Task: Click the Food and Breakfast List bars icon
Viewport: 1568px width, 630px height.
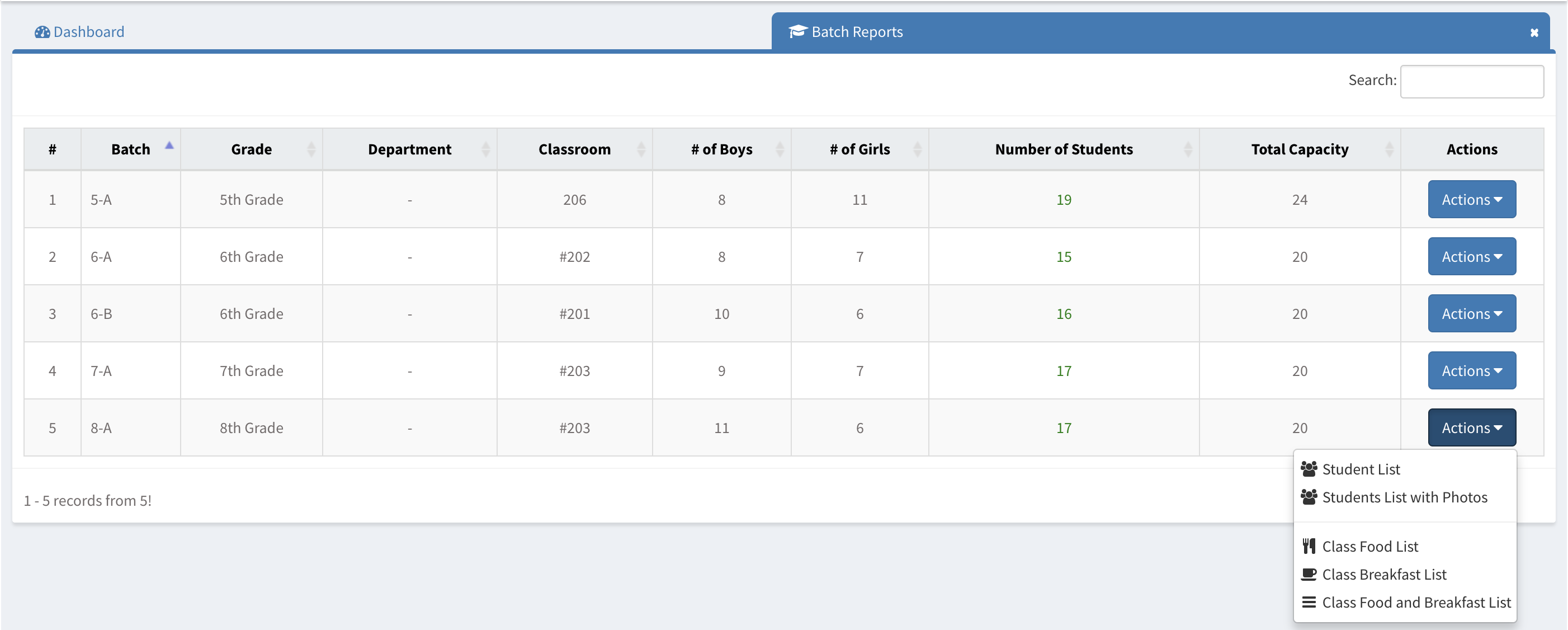Action: tap(1309, 603)
